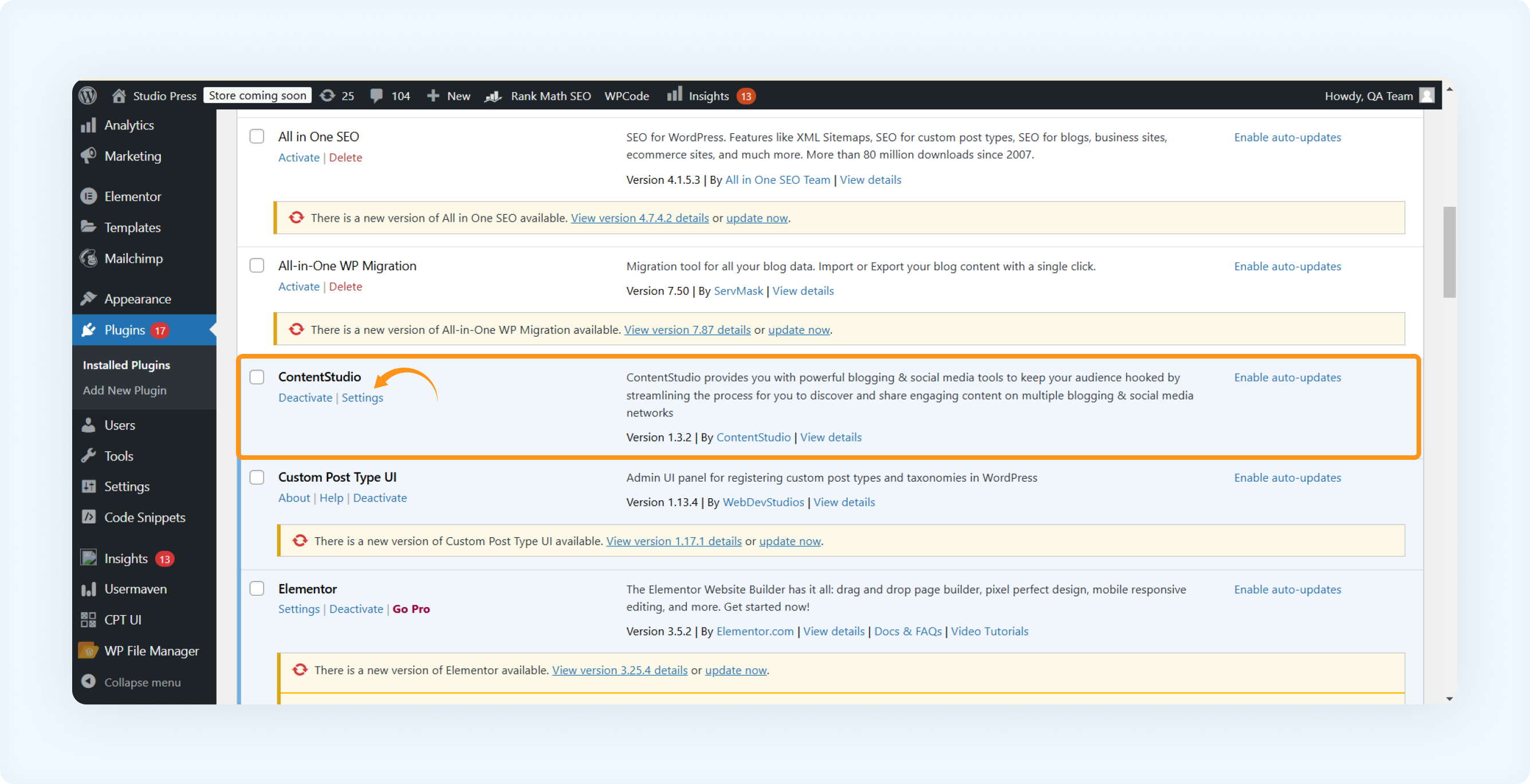Update All-in-One WP Migration now
Viewport: 1530px width, 784px height.
[x=799, y=330]
